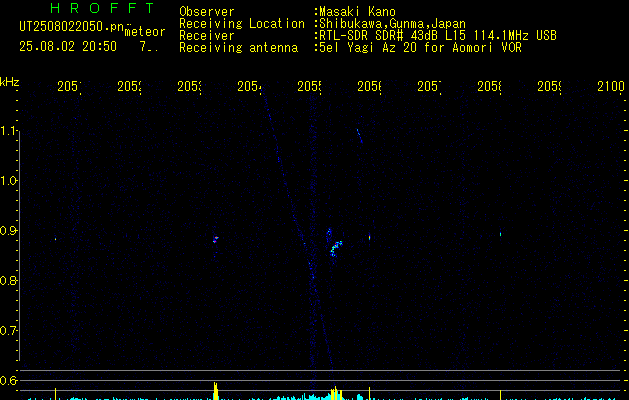Click the count value 7.. beside the date

click(x=149, y=46)
